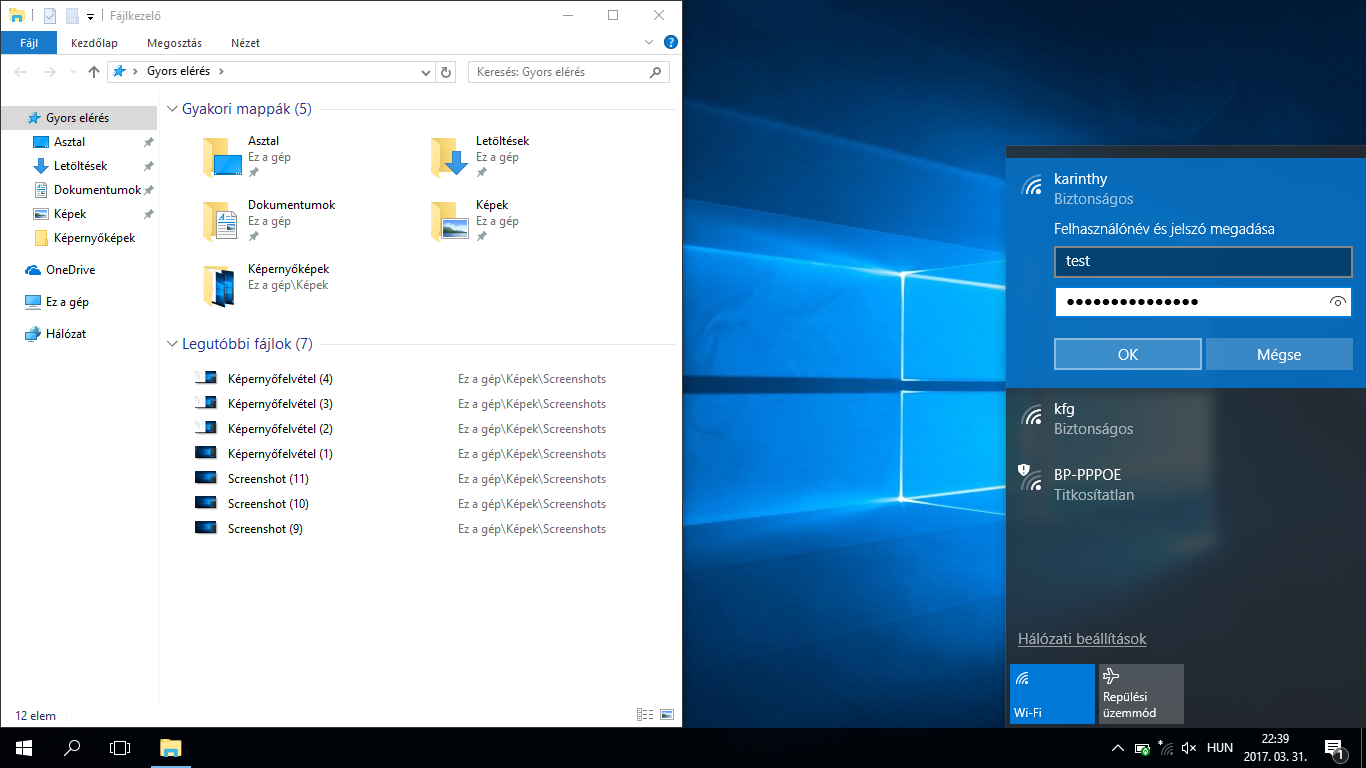Collapse the Legutóbbi fájlok group
Image resolution: width=1366 pixels, height=768 pixels.
point(172,344)
